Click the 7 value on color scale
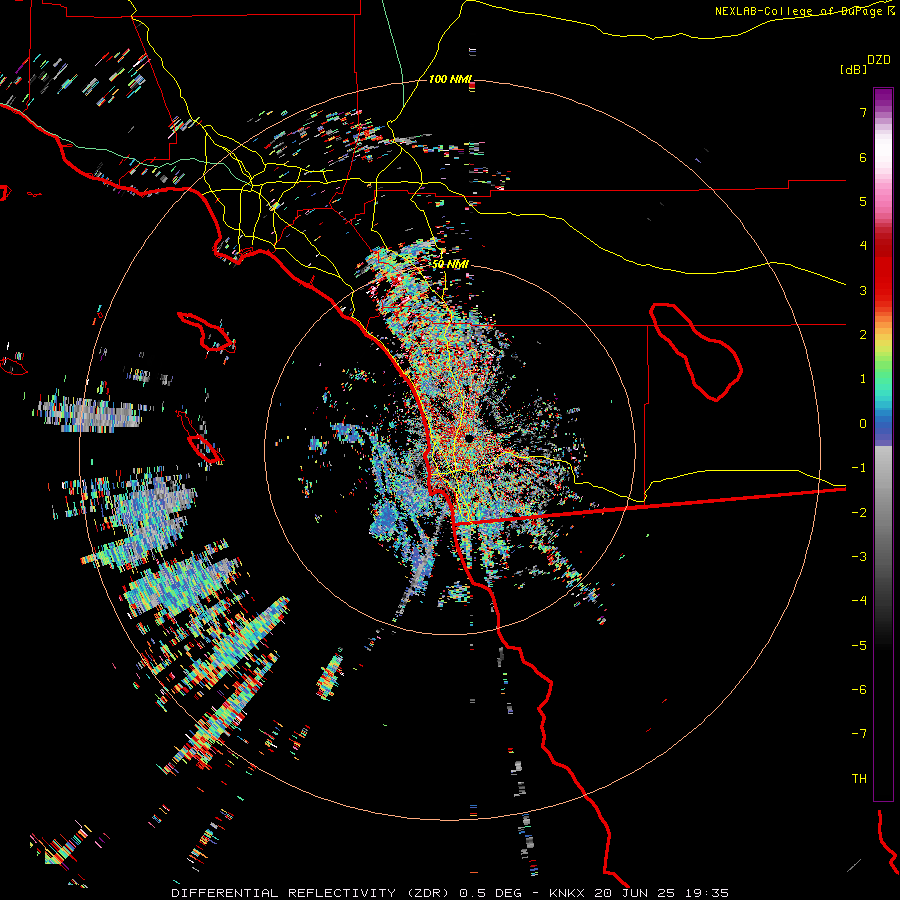The width and height of the screenshot is (900, 900). (863, 112)
